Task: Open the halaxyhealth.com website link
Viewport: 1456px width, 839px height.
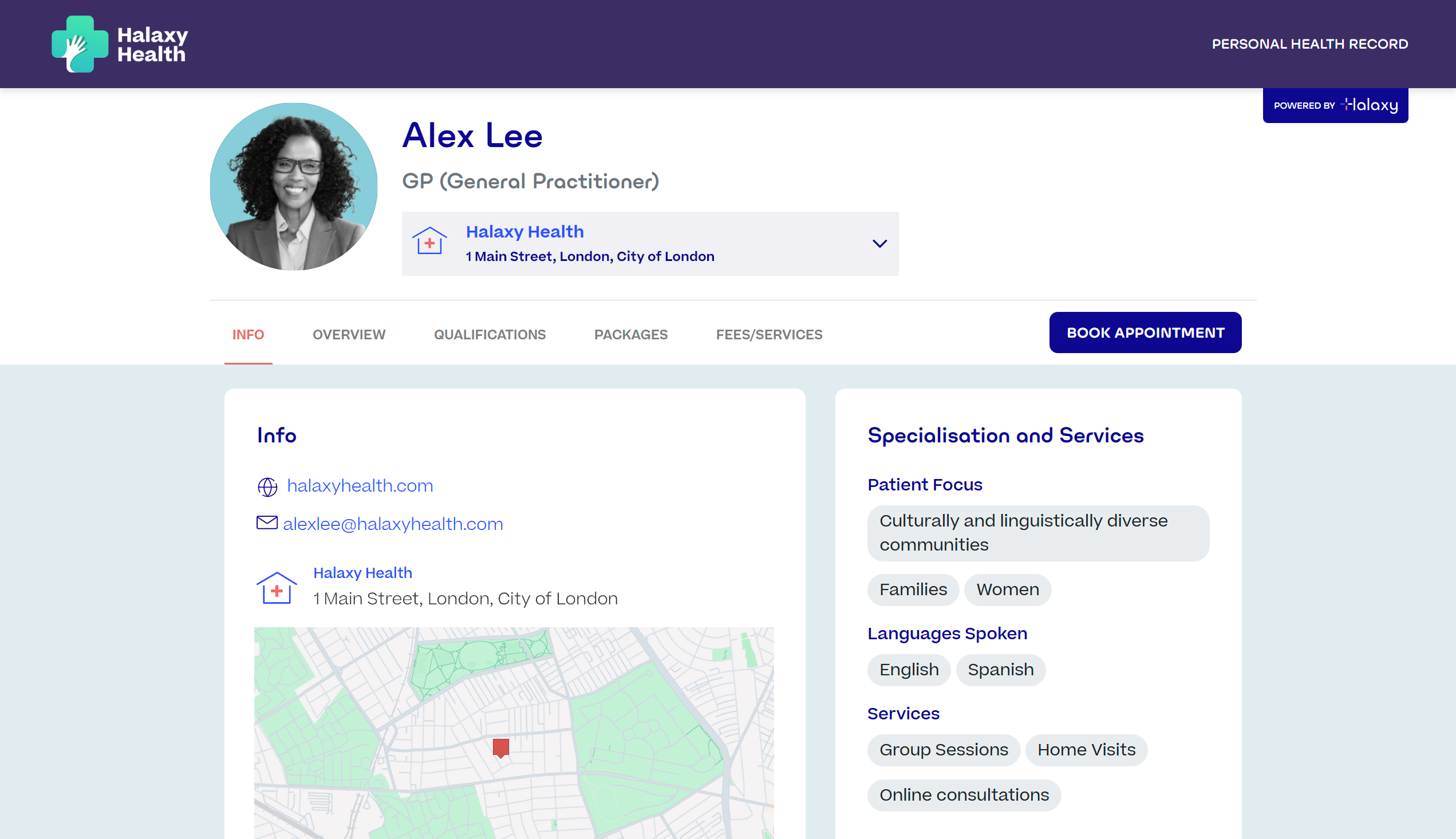Action: tap(360, 486)
